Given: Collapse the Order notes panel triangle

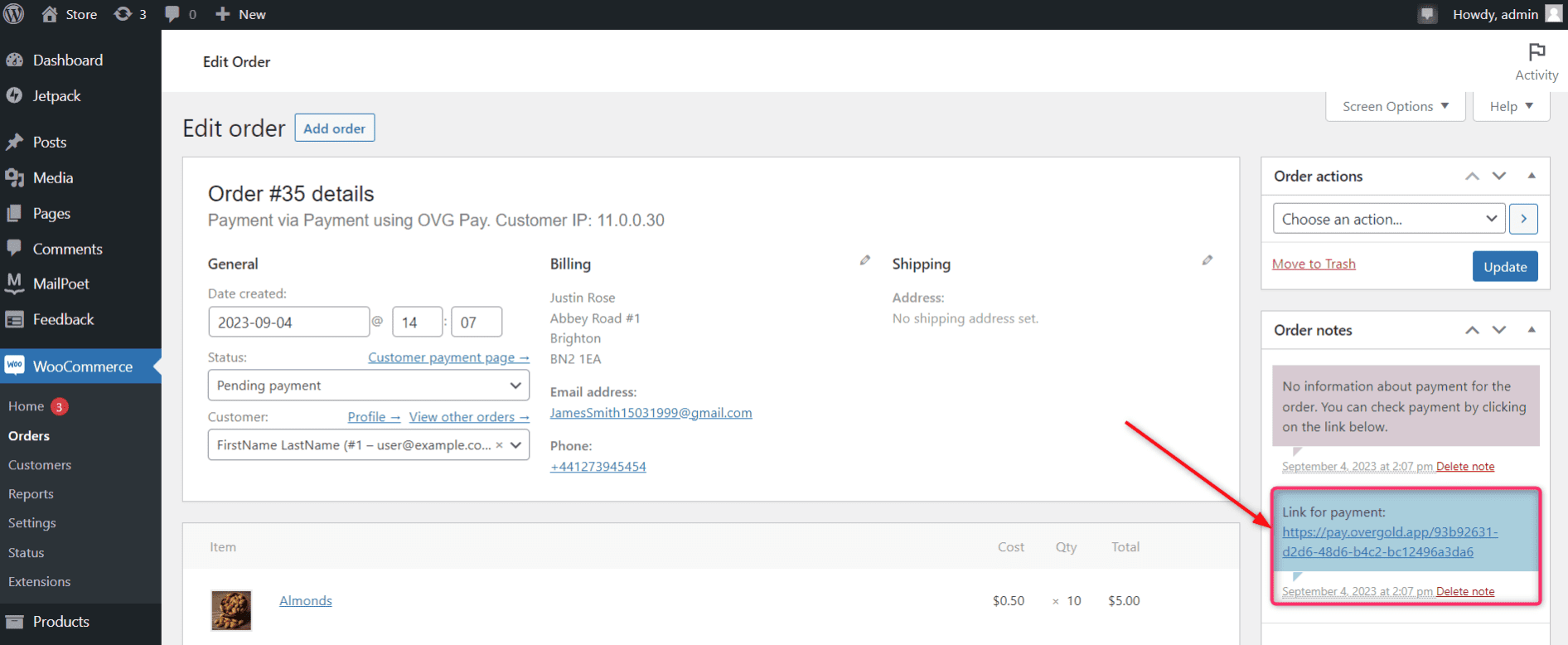Looking at the screenshot, I should pyautogui.click(x=1532, y=330).
